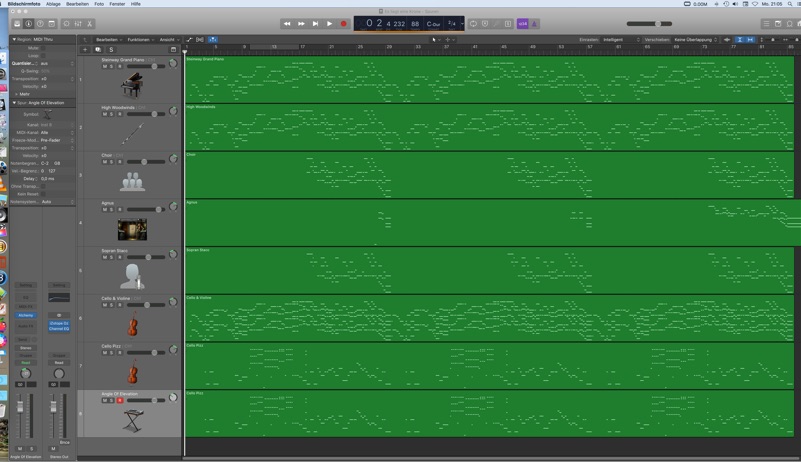Open the Quick Help question-mark button
The height and width of the screenshot is (462, 801).
[40, 24]
